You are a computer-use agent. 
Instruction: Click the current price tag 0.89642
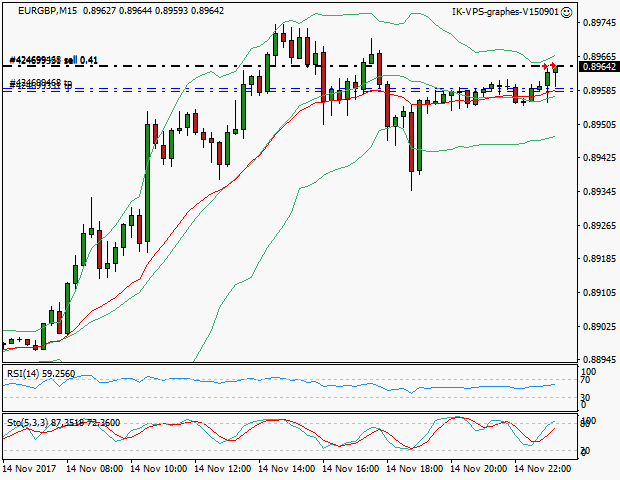pos(599,66)
